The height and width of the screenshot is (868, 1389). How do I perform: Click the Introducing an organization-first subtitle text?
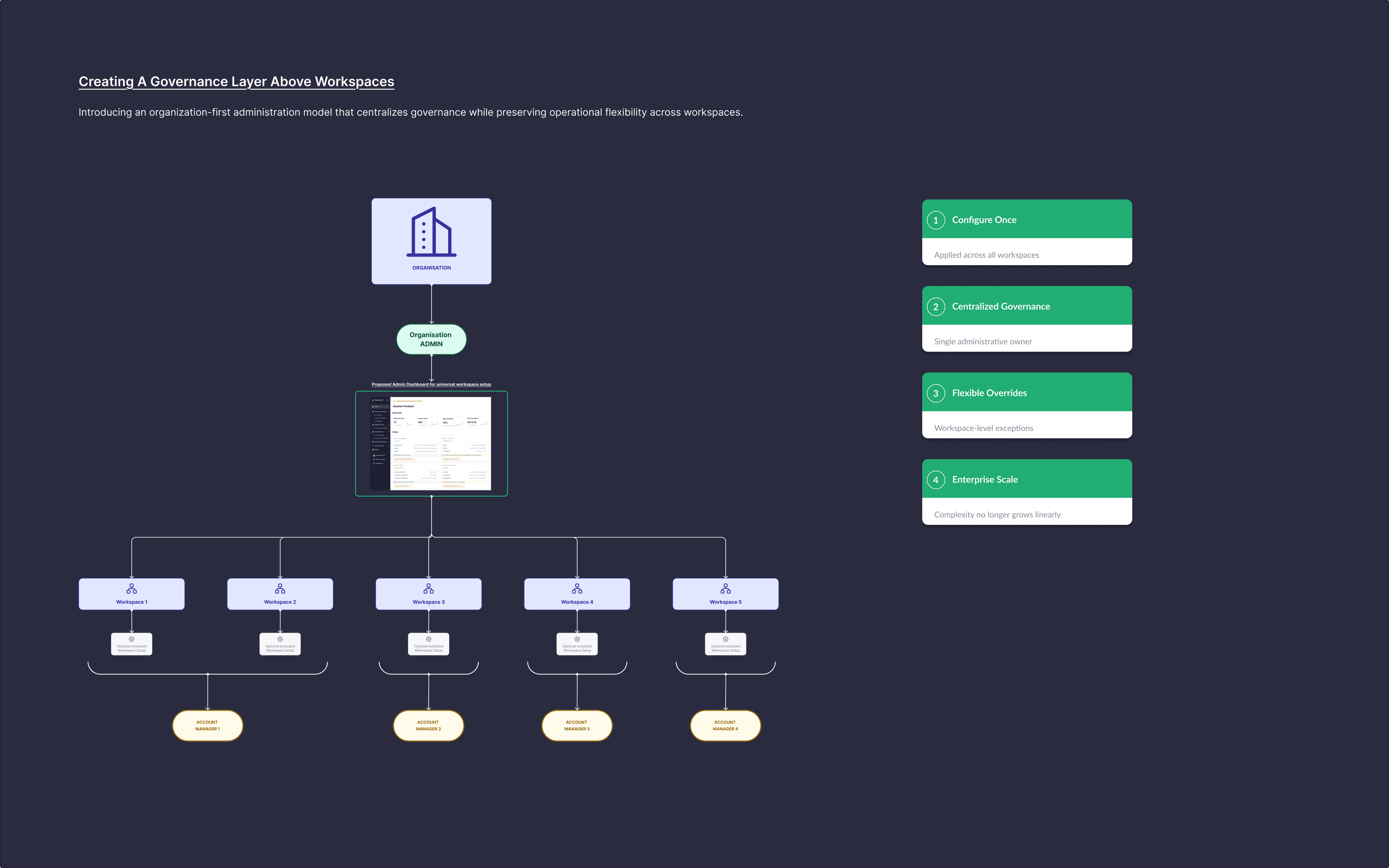click(411, 112)
